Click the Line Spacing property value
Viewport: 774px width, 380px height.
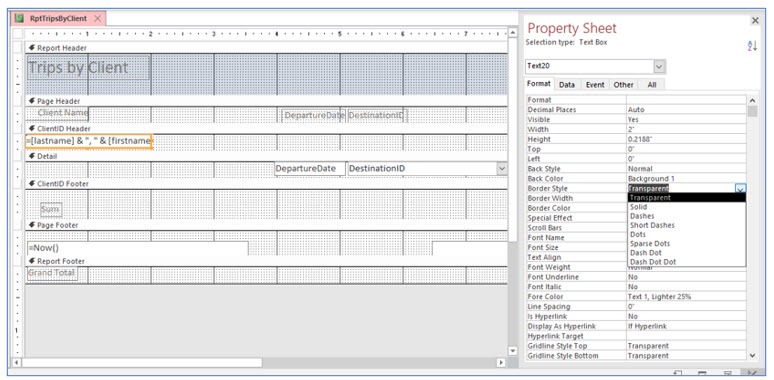[686, 306]
